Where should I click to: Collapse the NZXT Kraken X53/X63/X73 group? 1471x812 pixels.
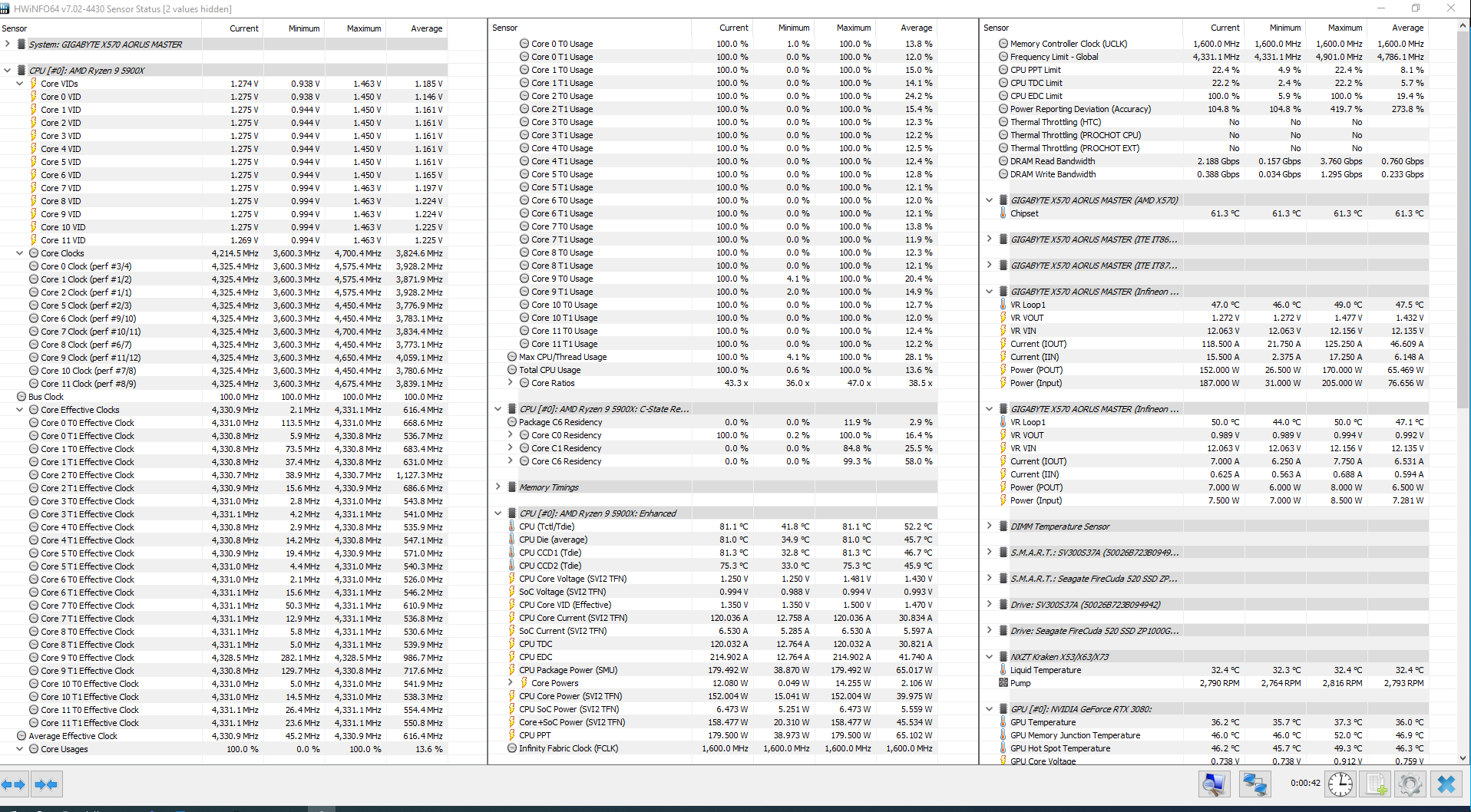pos(990,656)
